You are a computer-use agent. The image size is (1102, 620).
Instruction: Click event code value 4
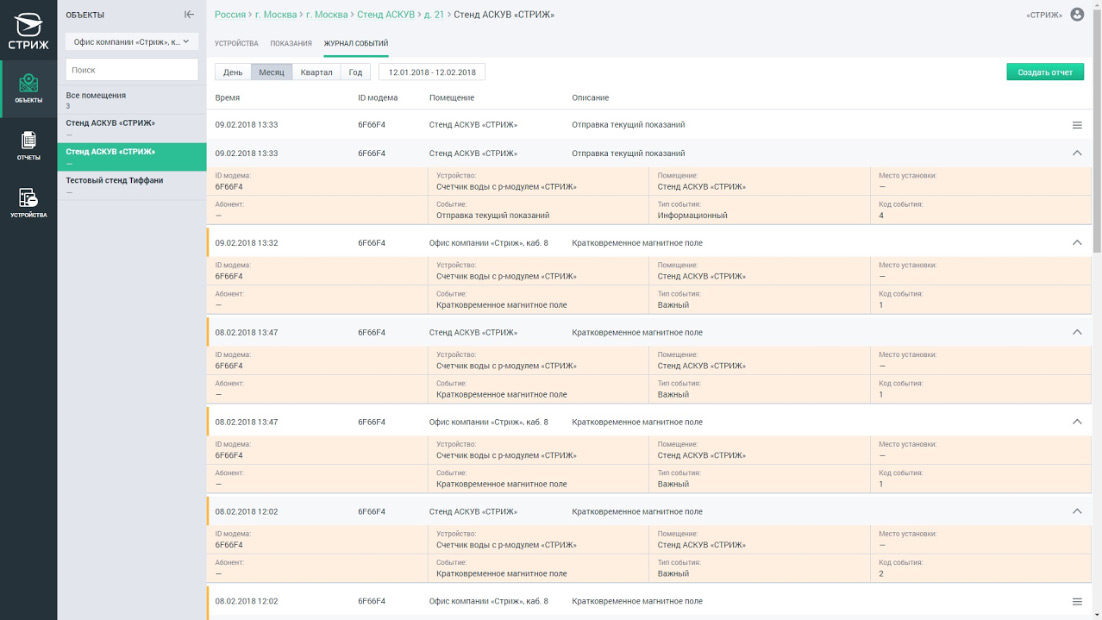pos(881,215)
